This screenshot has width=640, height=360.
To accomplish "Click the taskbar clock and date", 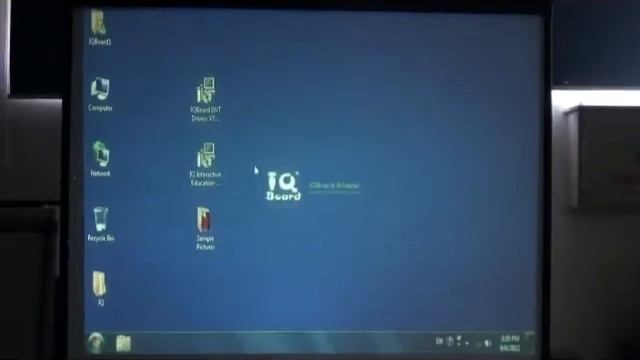I will (x=510, y=343).
